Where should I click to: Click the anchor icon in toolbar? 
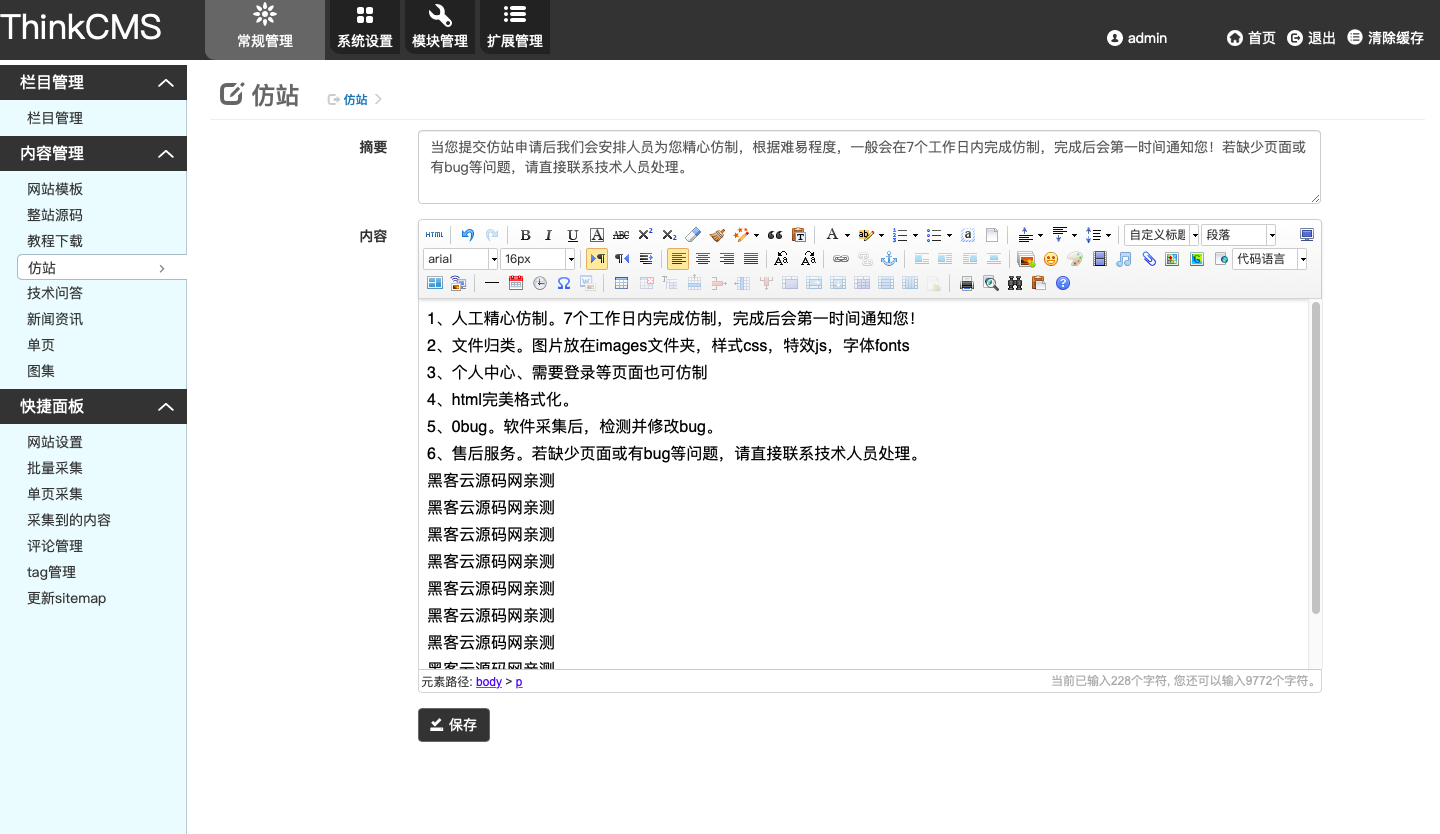click(888, 259)
